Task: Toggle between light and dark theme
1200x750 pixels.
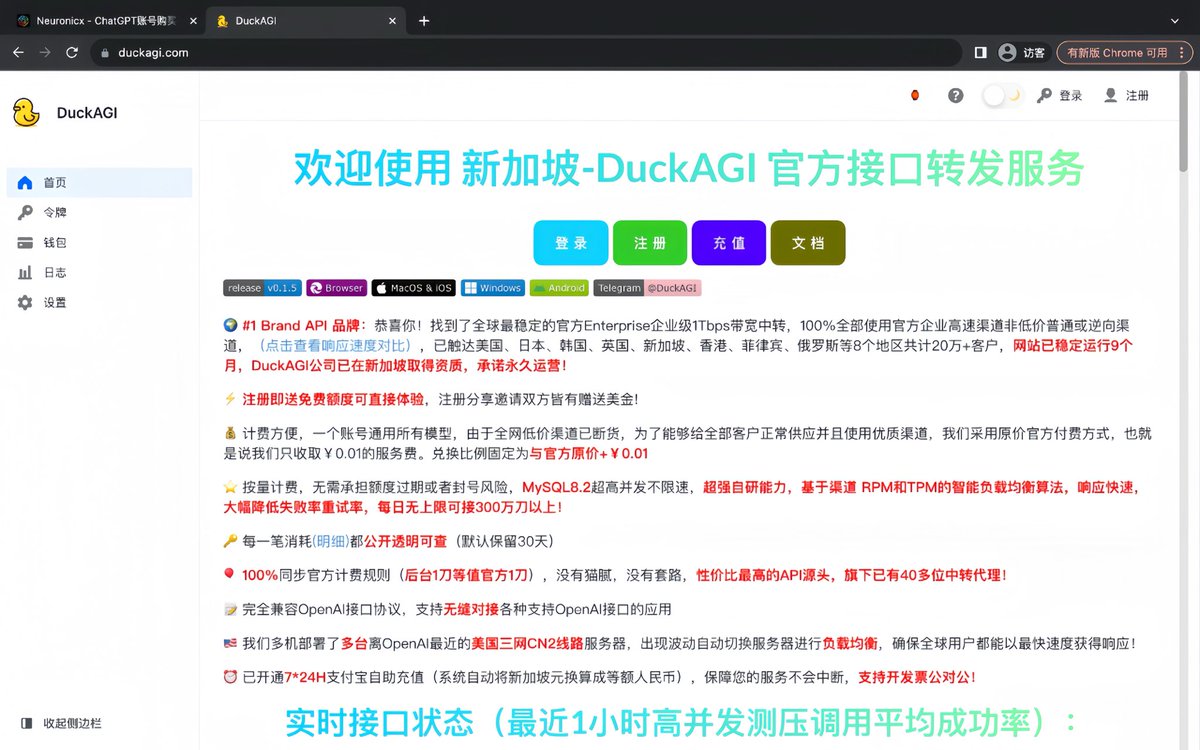Action: pos(1002,95)
